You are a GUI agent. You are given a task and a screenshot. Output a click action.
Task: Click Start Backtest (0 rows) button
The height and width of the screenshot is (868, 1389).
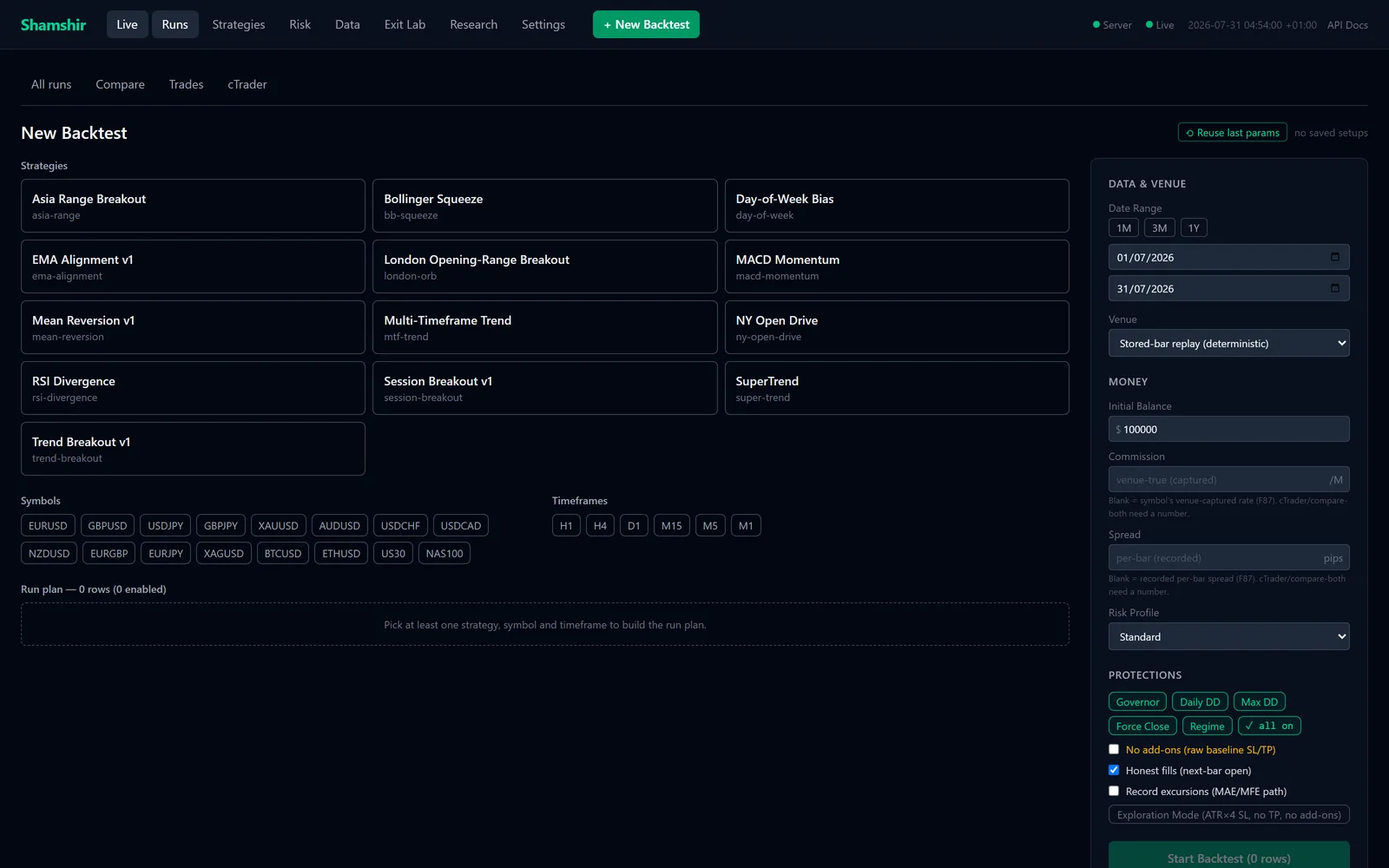coord(1228,856)
